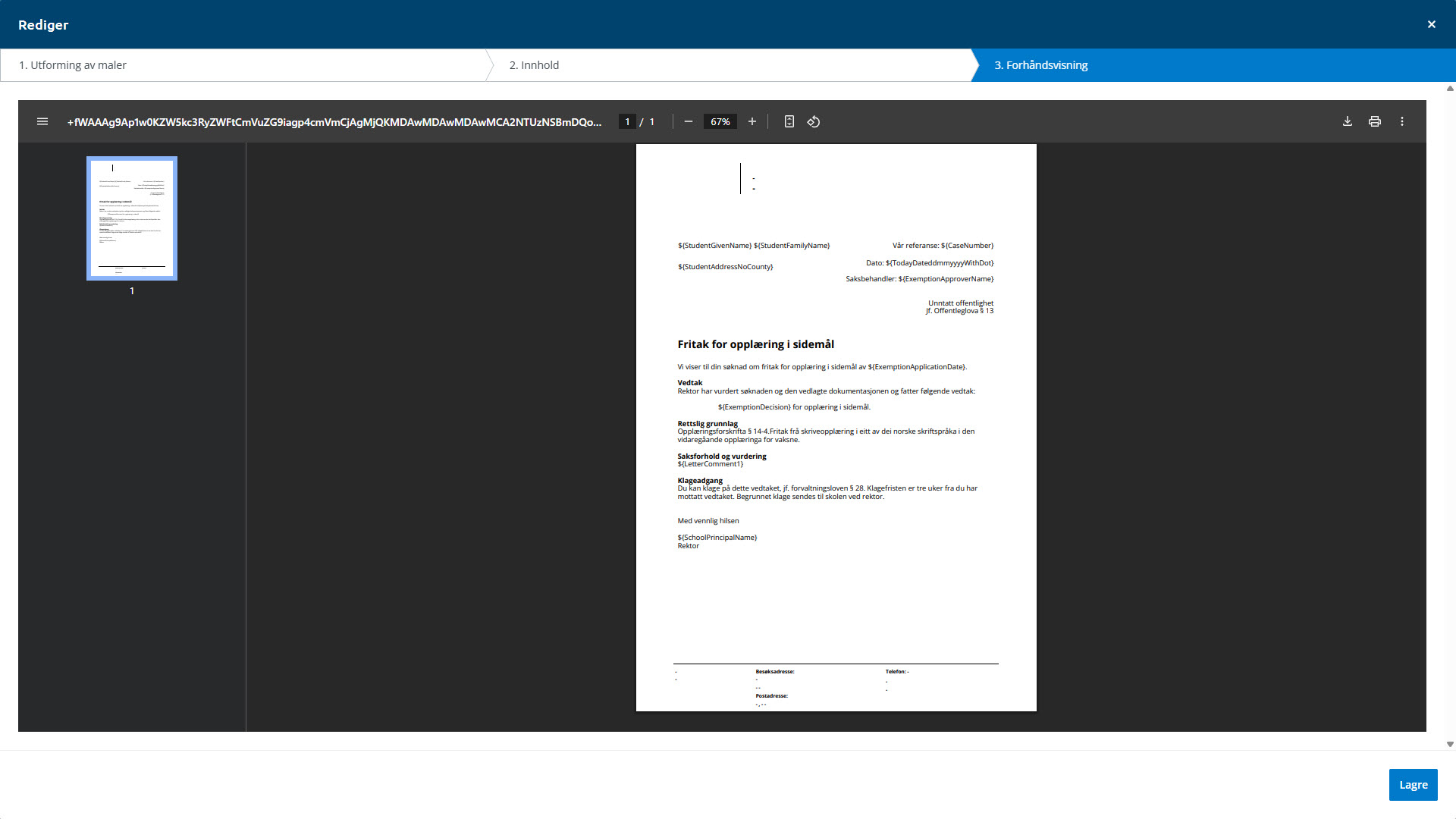Zoom out with the minus icon
This screenshot has height=819, width=1456.
(688, 121)
